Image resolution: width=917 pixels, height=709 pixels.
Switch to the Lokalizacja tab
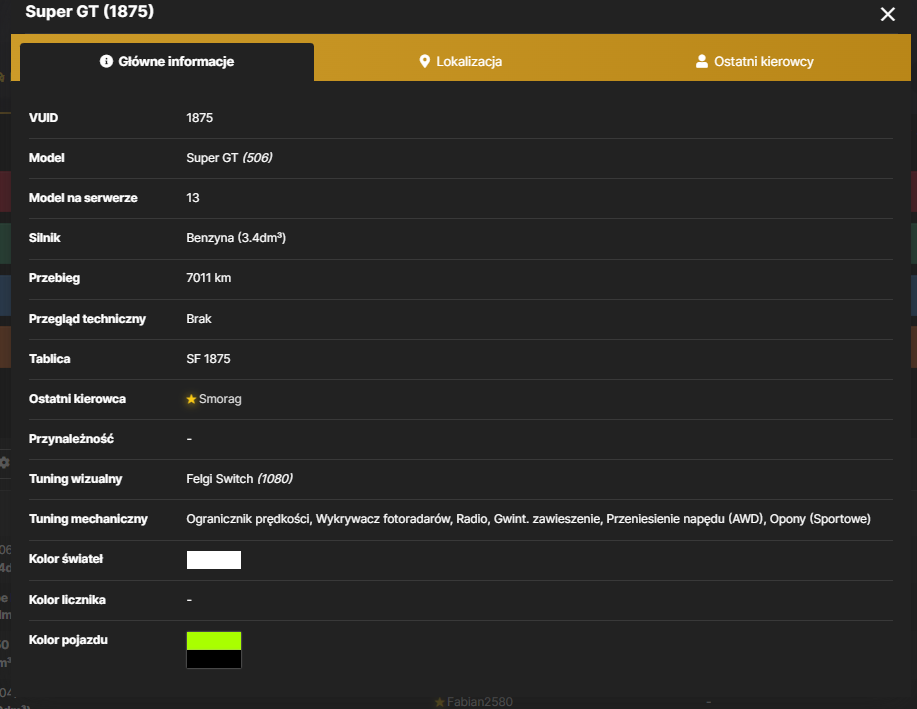tap(461, 61)
